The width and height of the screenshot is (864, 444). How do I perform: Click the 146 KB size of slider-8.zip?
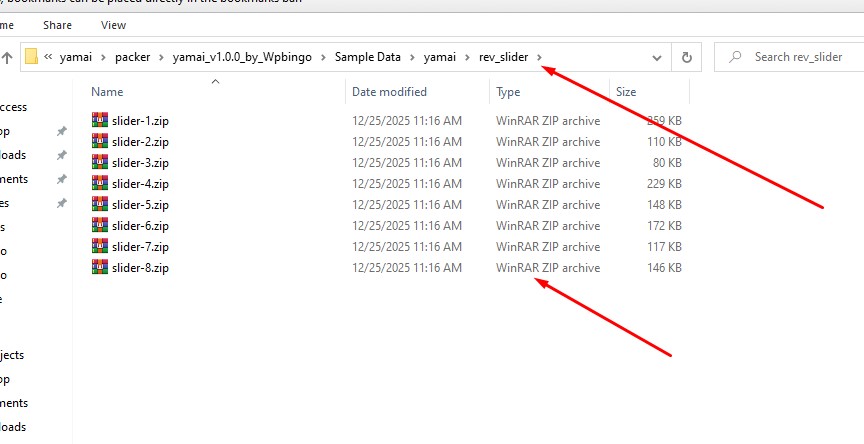[665, 268]
